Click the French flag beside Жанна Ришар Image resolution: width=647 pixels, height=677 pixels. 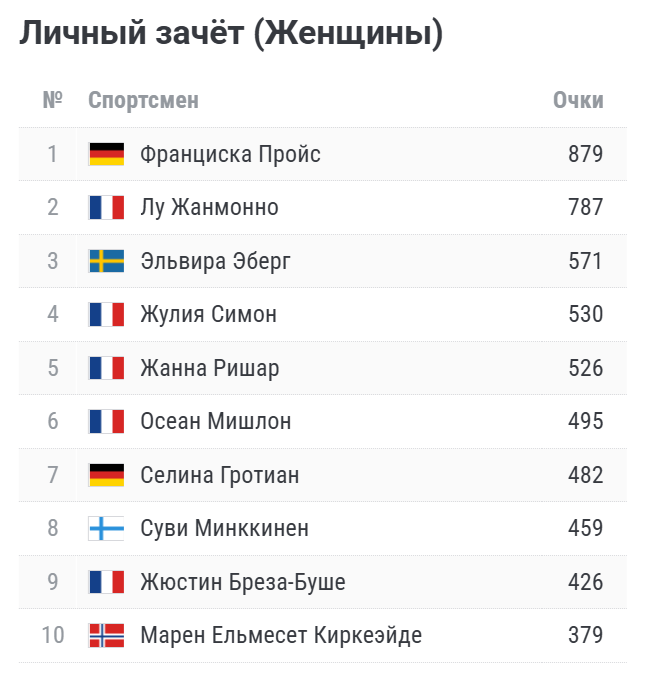tap(106, 368)
